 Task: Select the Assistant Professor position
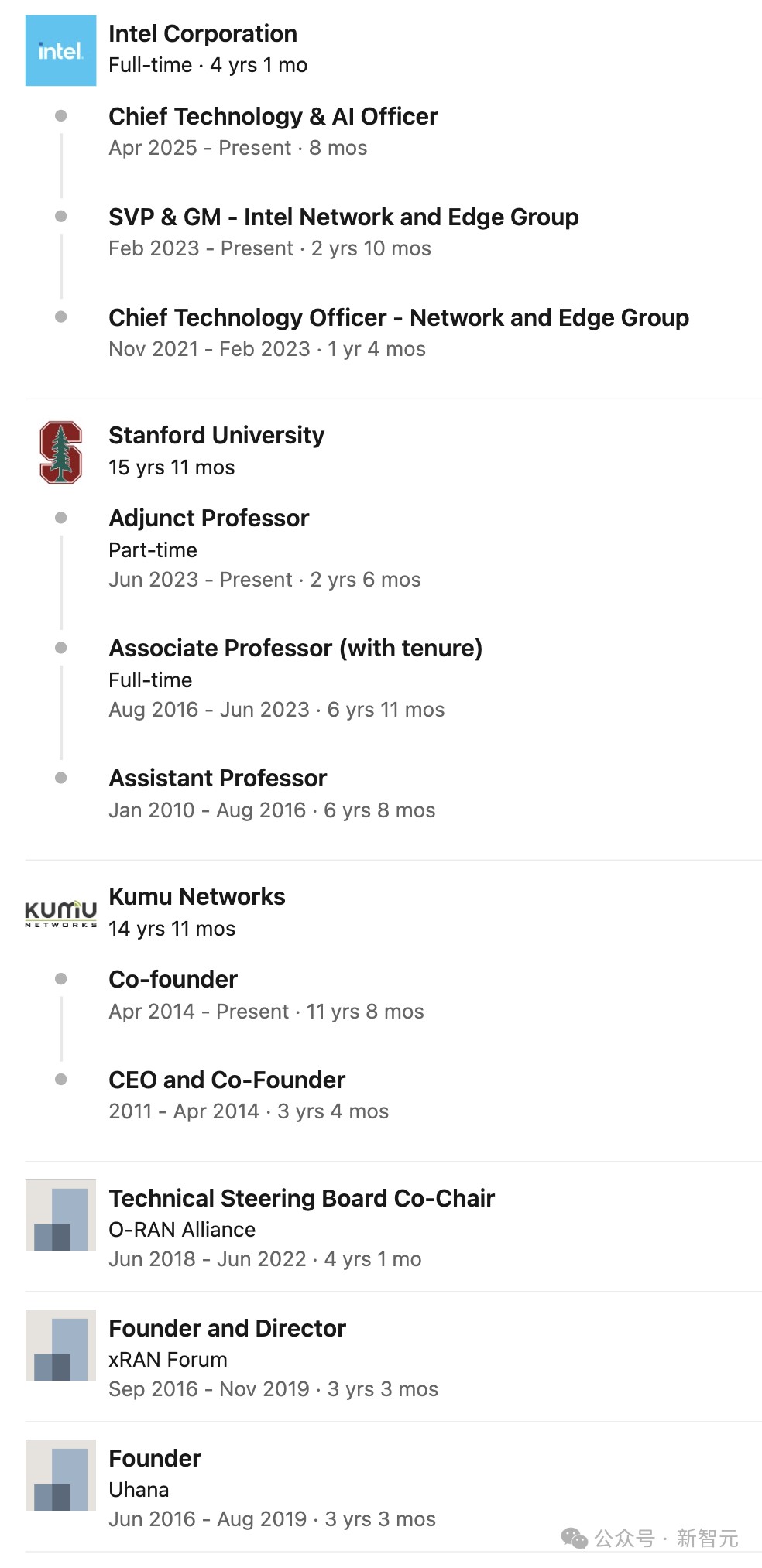coord(218,779)
